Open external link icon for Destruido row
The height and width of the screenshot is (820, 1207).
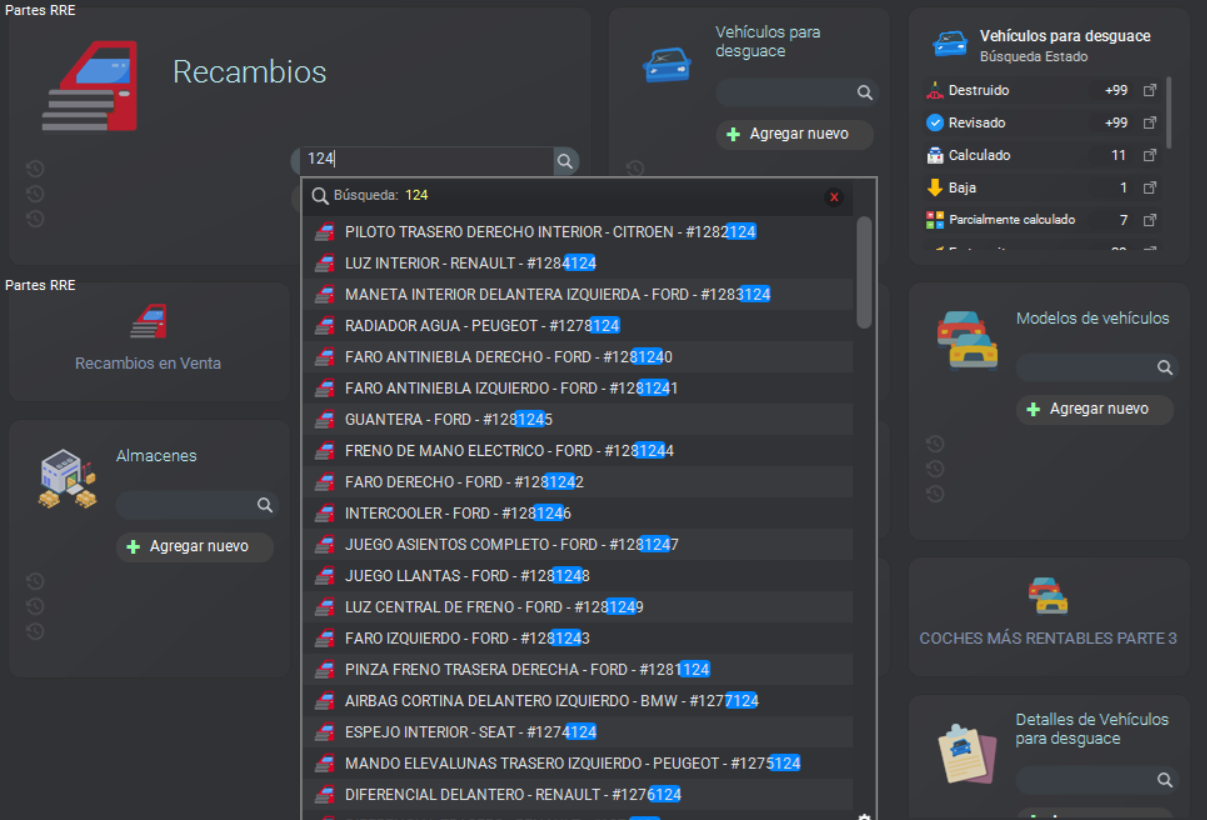pos(1150,90)
